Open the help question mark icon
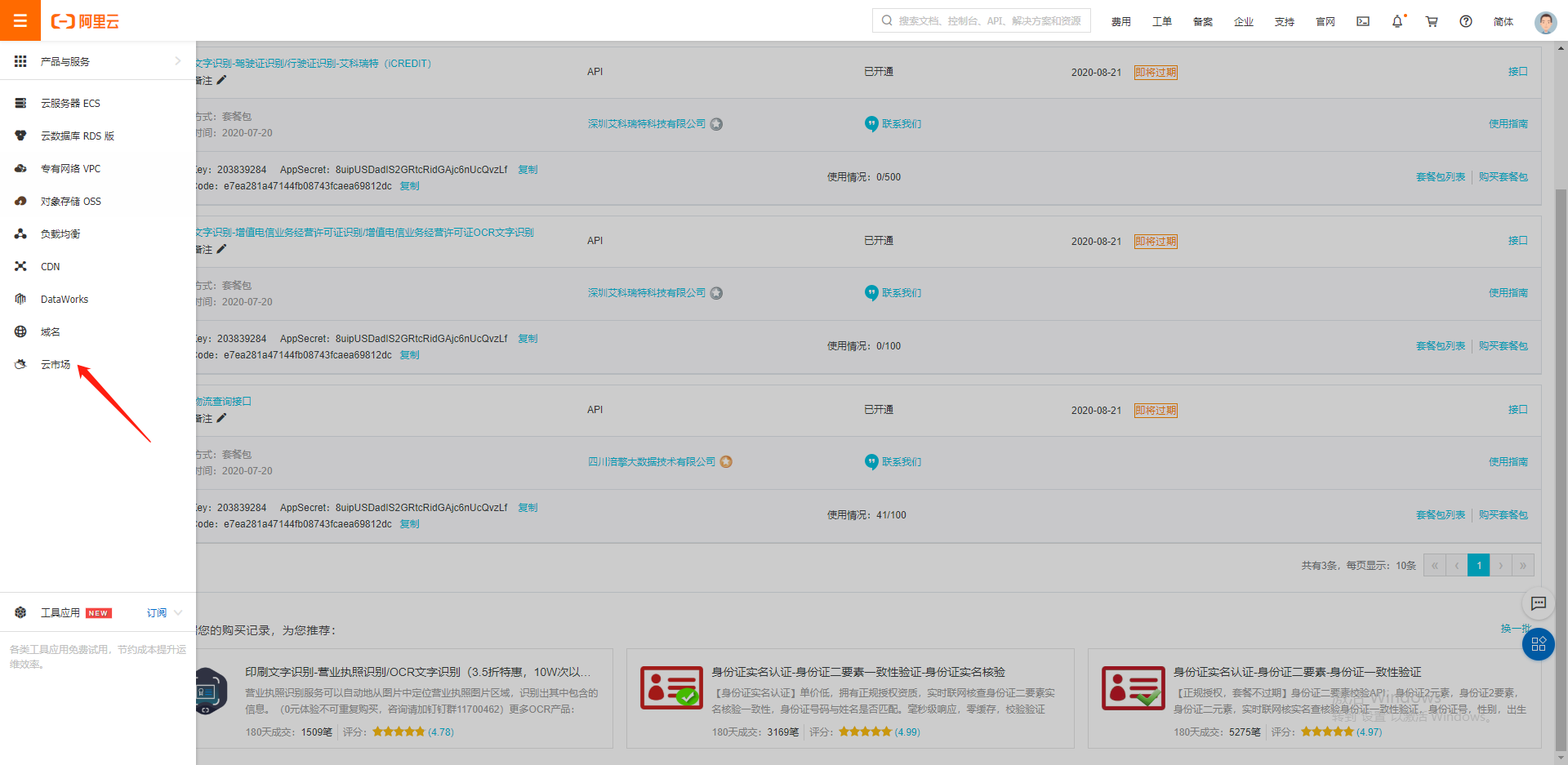 click(x=1466, y=21)
